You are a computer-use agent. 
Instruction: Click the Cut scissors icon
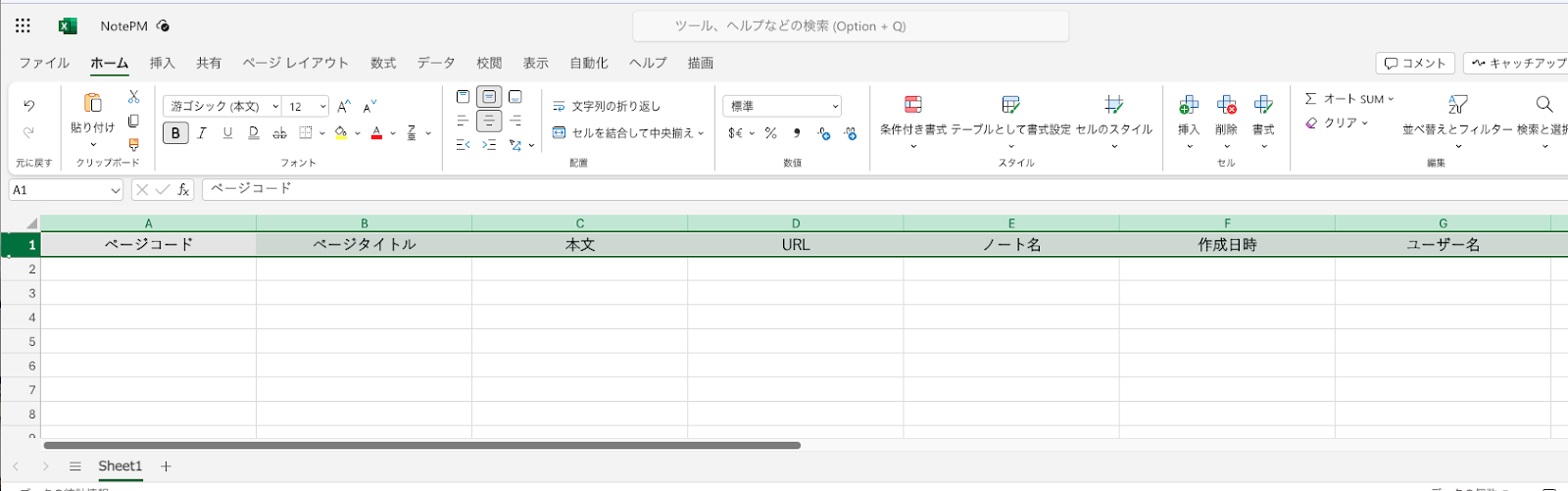point(134,97)
